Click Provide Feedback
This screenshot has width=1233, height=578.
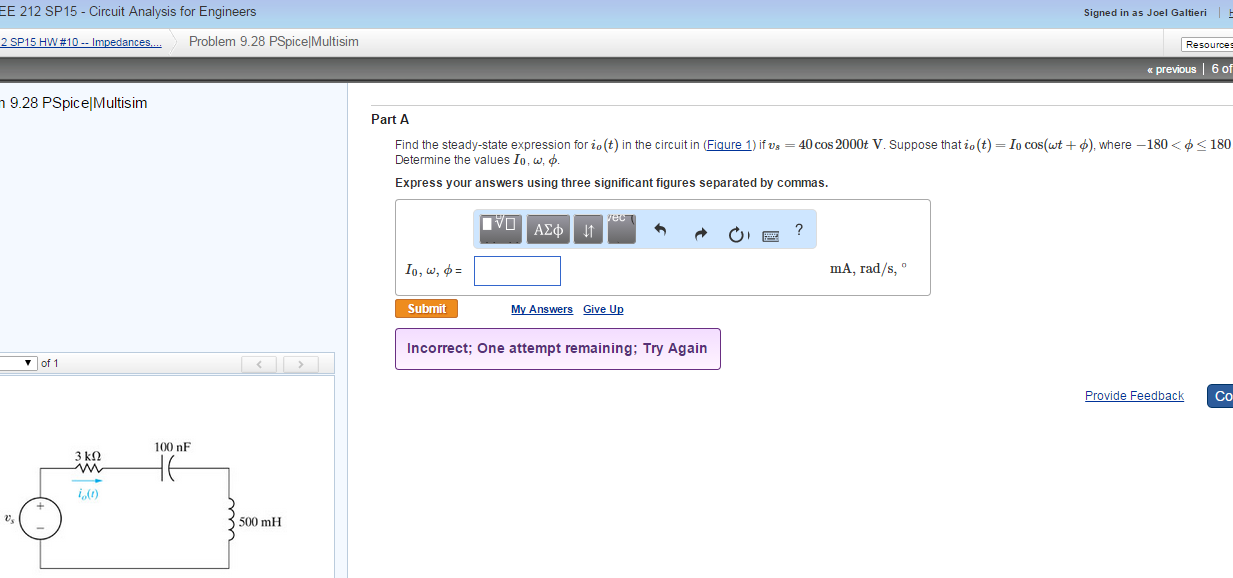point(1134,395)
